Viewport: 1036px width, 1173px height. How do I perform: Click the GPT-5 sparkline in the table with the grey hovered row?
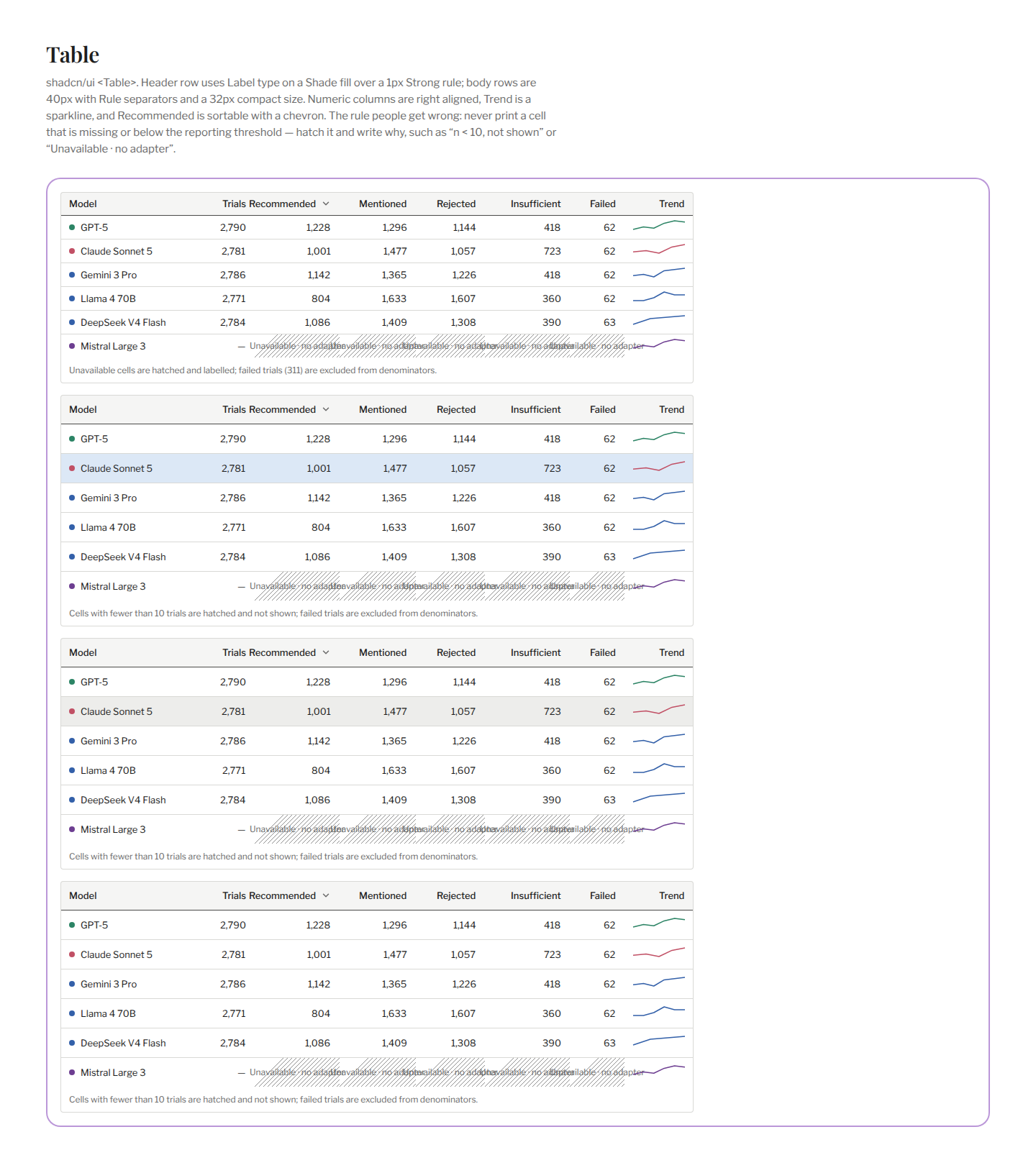(x=659, y=680)
